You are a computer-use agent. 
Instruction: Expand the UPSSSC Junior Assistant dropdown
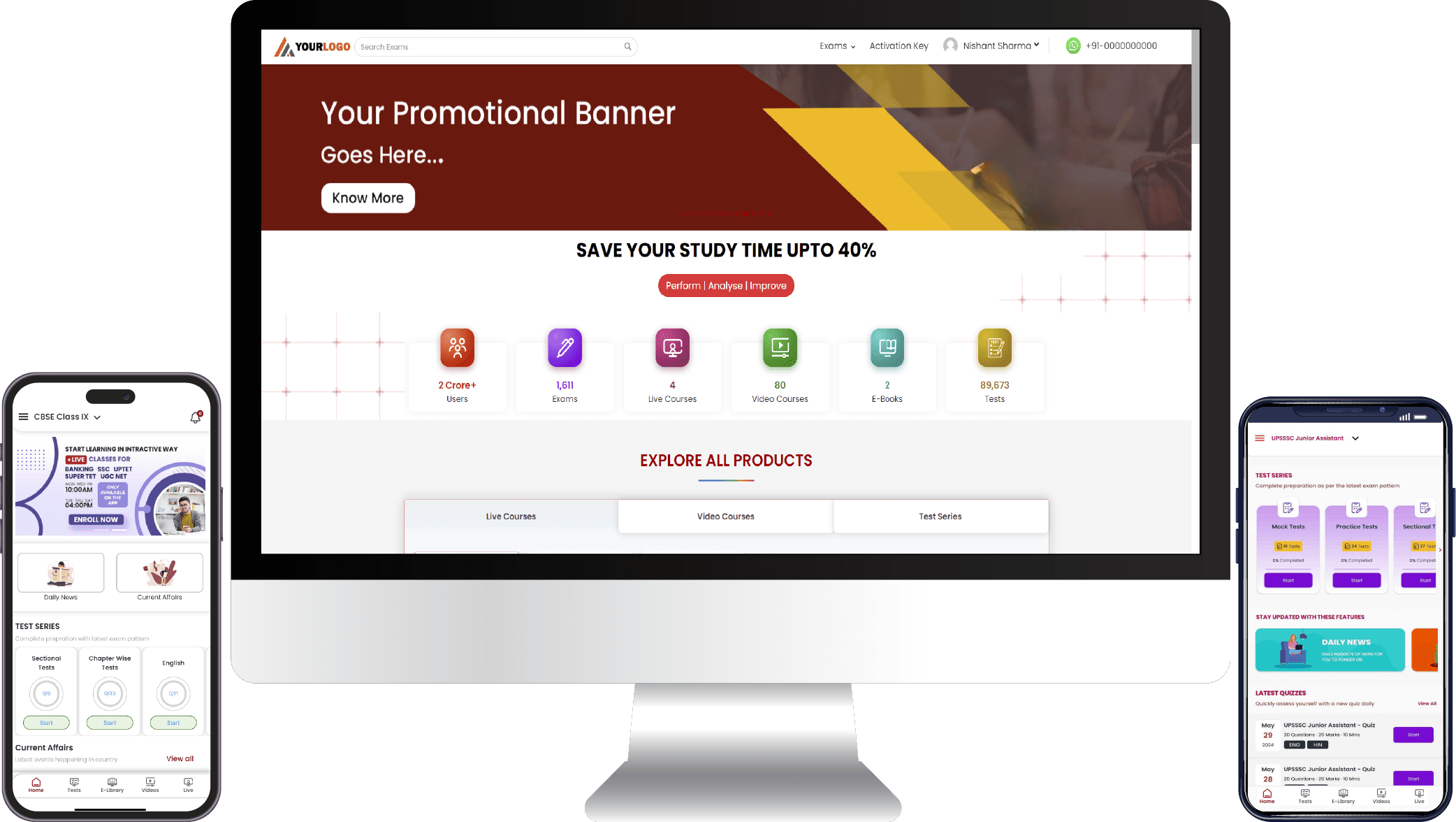tap(1357, 437)
